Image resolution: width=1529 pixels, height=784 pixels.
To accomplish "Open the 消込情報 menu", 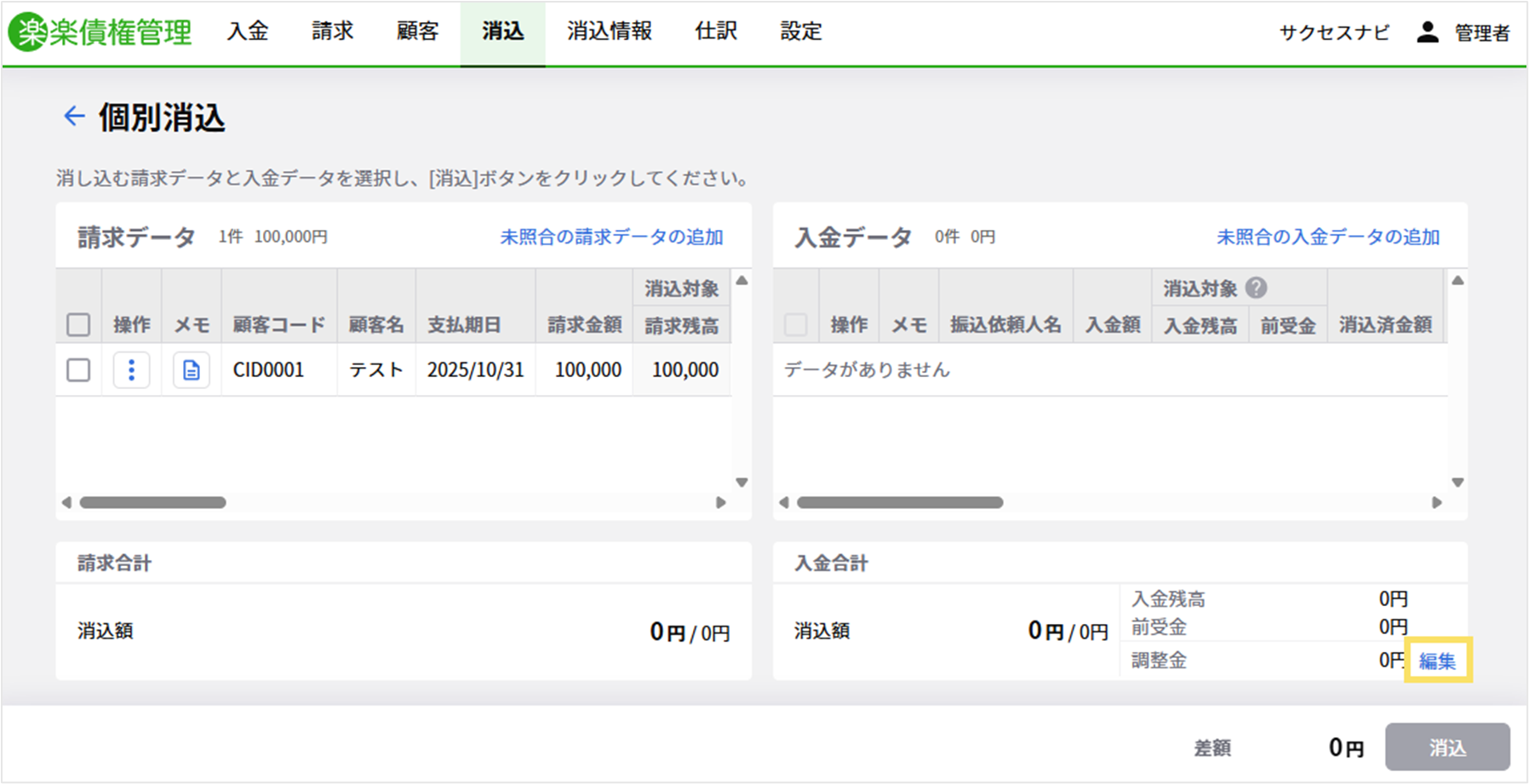I will (610, 31).
